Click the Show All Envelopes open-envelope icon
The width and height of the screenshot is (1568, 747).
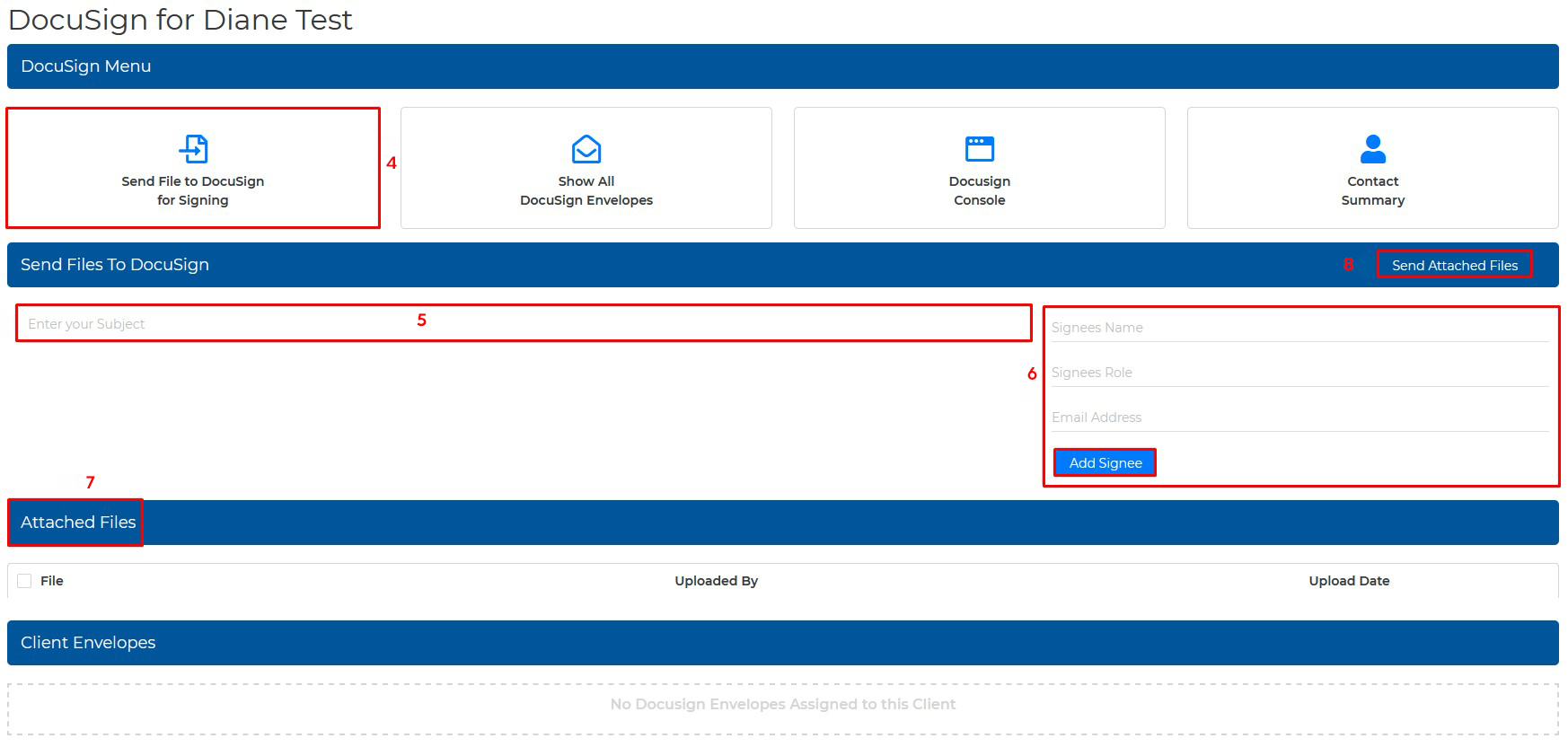586,149
